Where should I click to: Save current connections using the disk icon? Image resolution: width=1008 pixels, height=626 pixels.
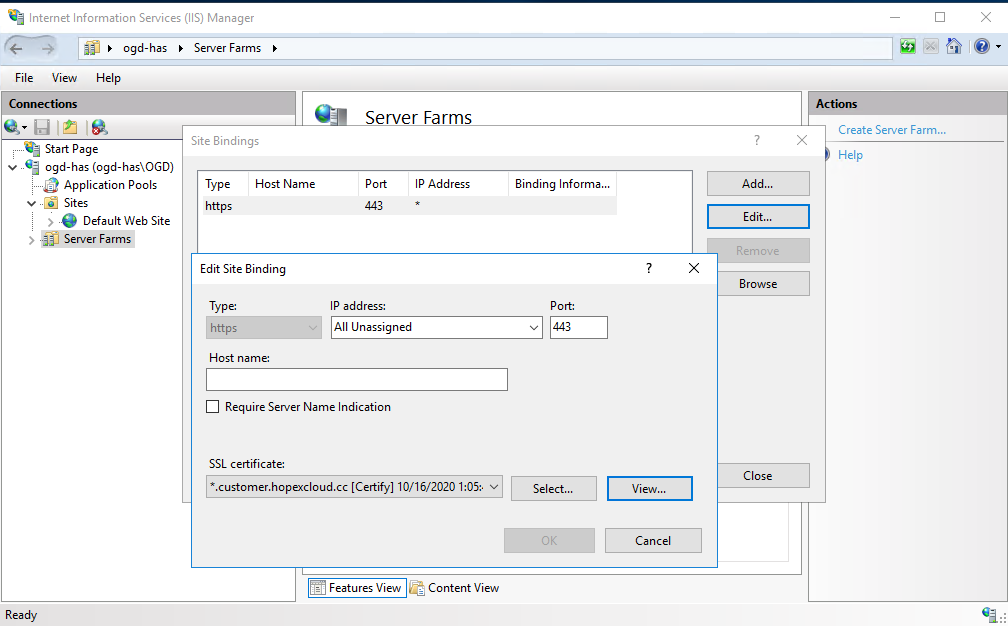(x=42, y=127)
